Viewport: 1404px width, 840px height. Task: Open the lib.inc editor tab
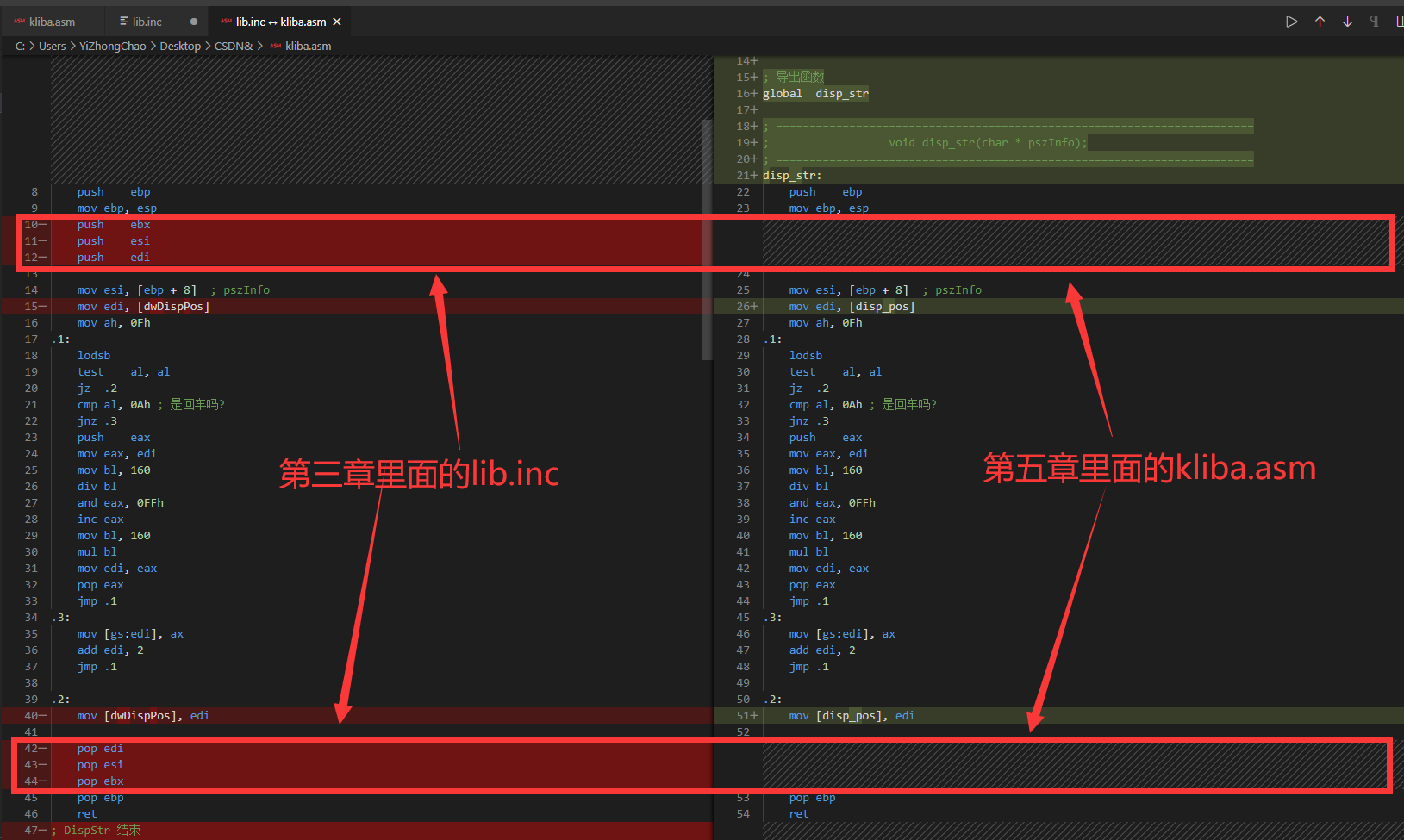(147, 22)
